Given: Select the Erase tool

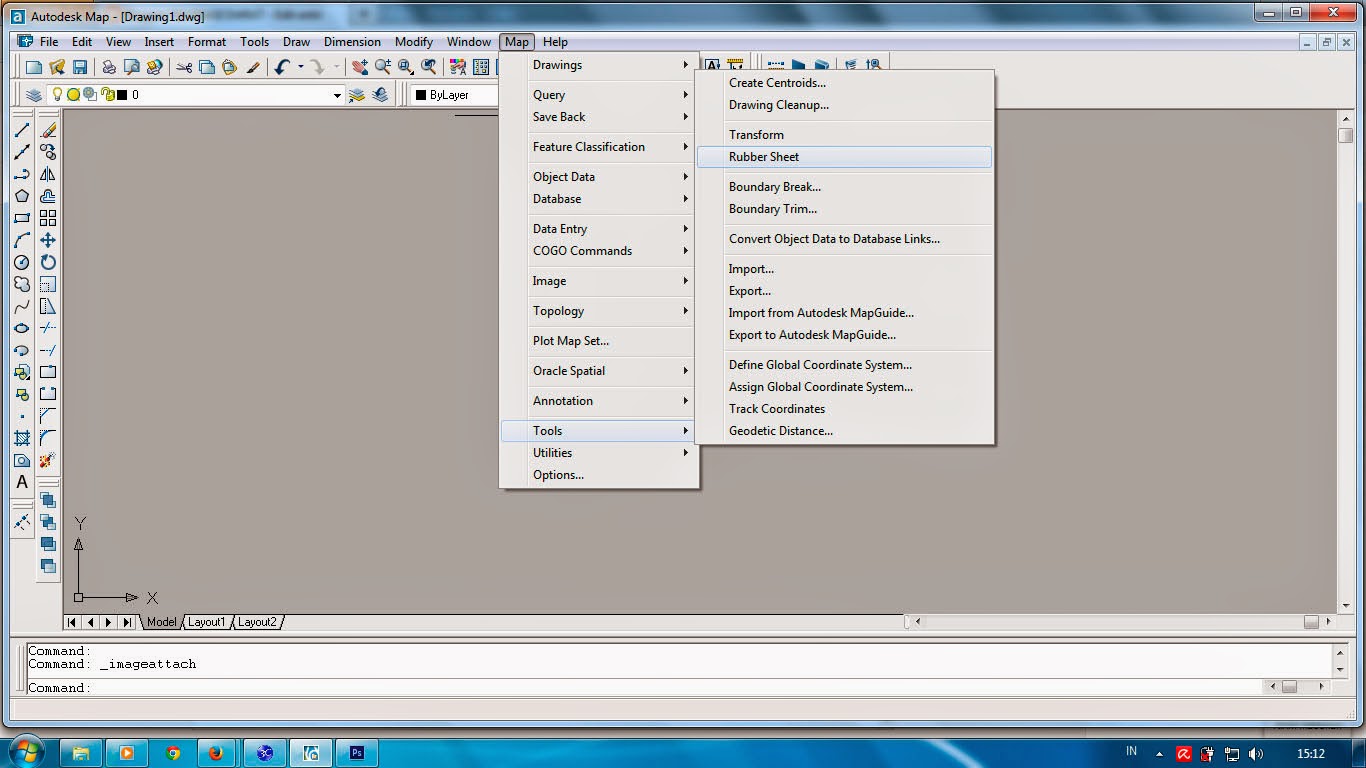Looking at the screenshot, I should point(47,130).
